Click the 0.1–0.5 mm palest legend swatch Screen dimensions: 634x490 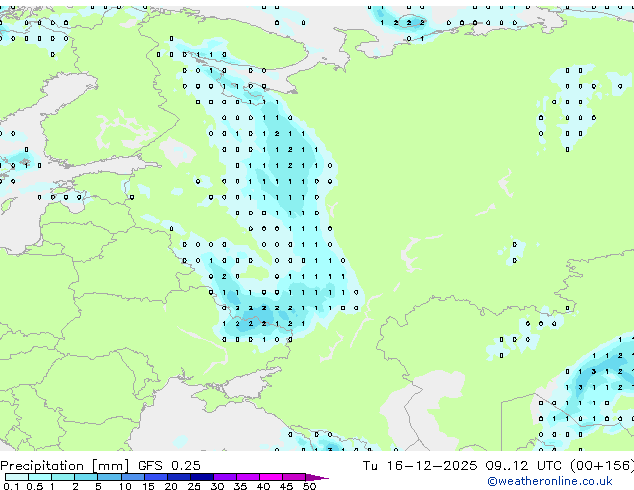tap(17, 477)
